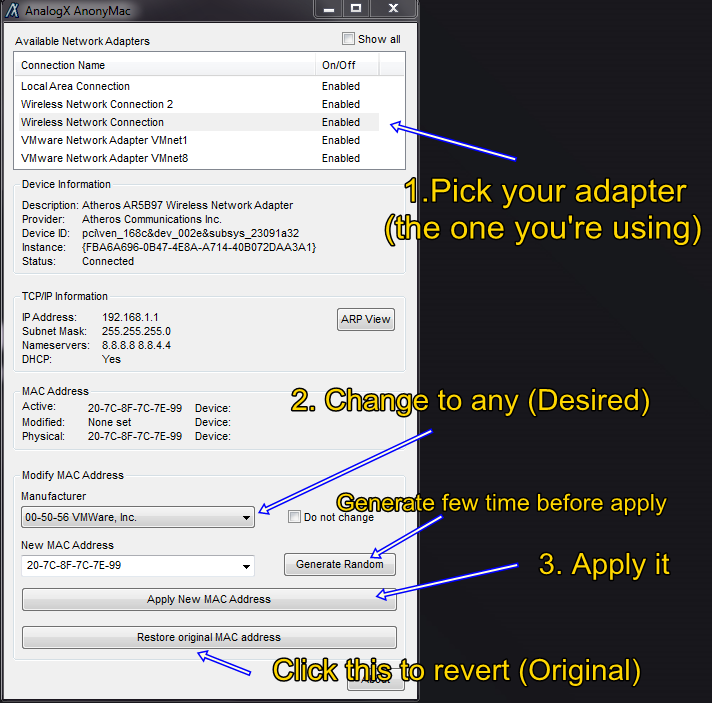This screenshot has width=712, height=703.
Task: Click the Device ID pci\ven_168c value
Action: tap(191, 233)
